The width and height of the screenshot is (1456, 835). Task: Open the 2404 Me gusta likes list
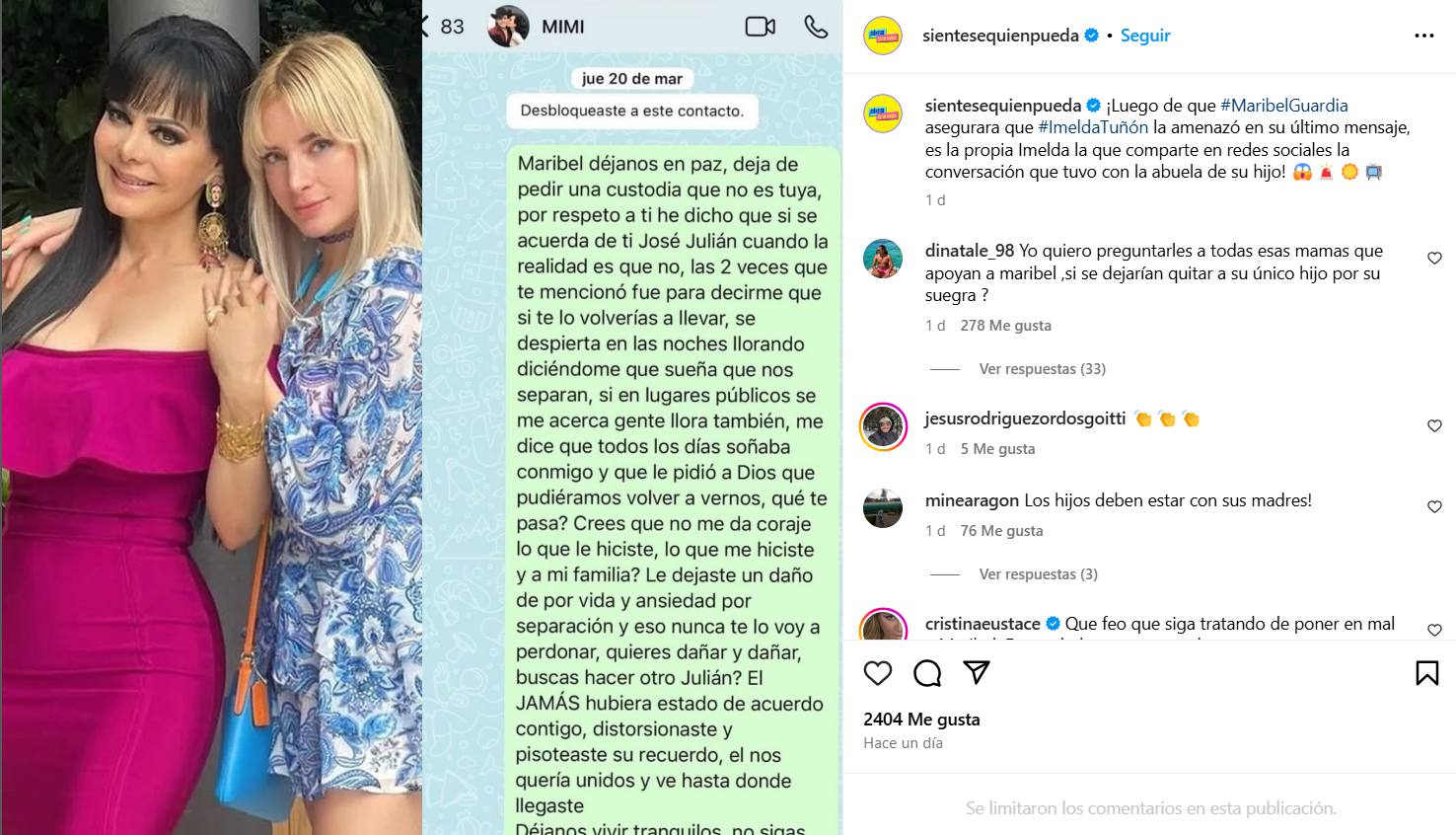tap(921, 720)
